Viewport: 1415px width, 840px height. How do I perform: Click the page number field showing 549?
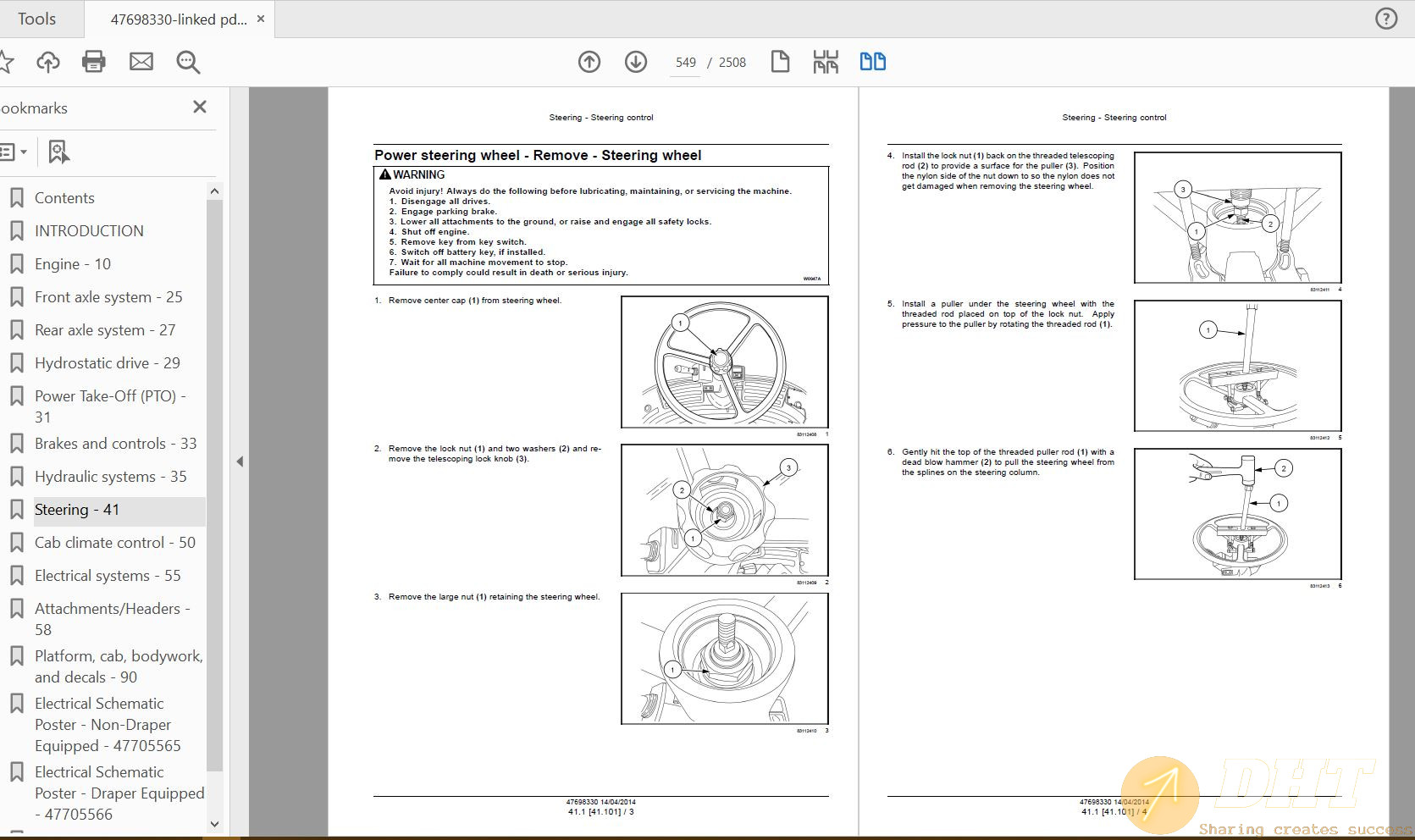tap(685, 63)
